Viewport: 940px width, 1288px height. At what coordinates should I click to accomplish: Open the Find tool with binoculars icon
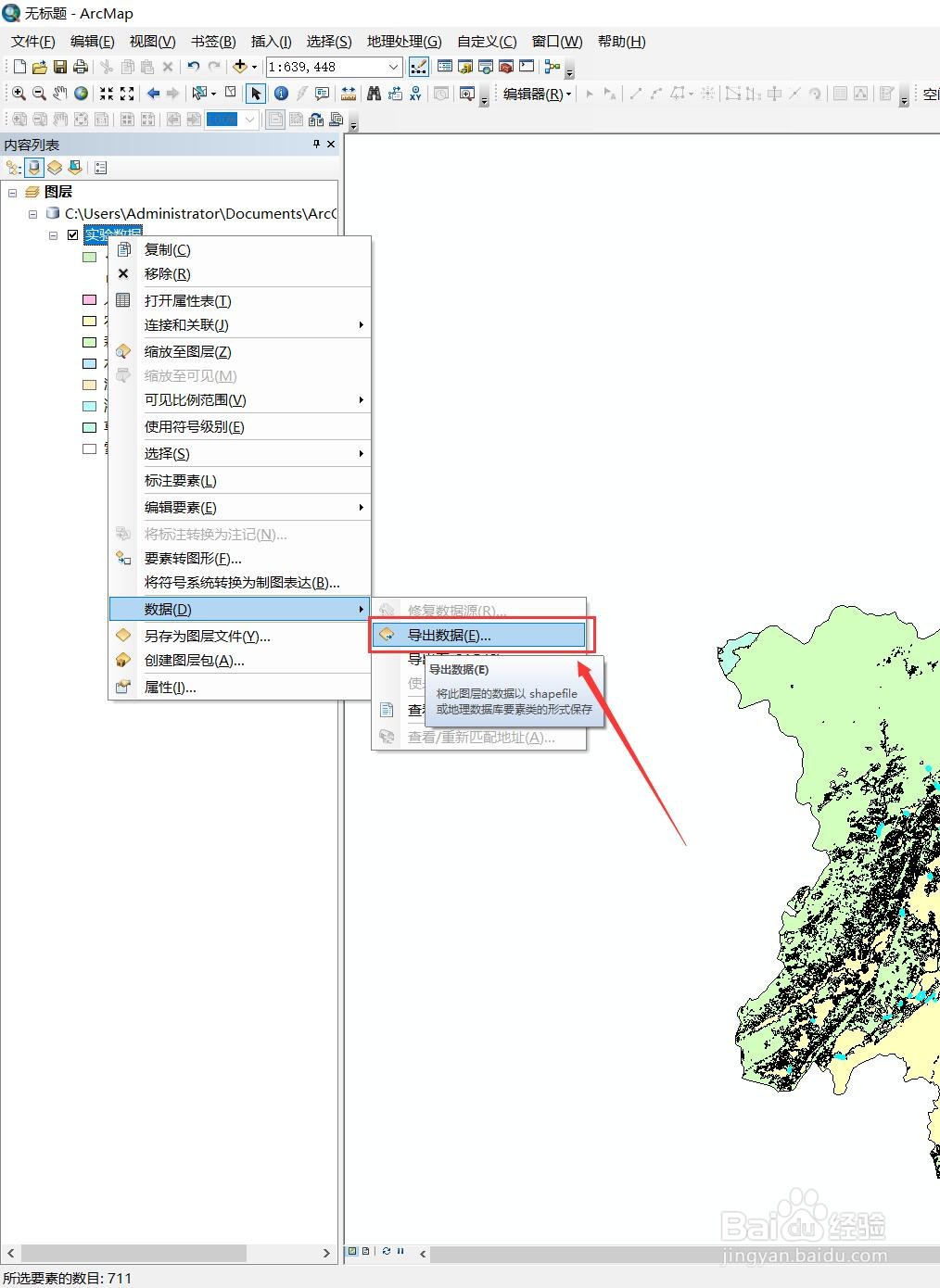tap(374, 93)
